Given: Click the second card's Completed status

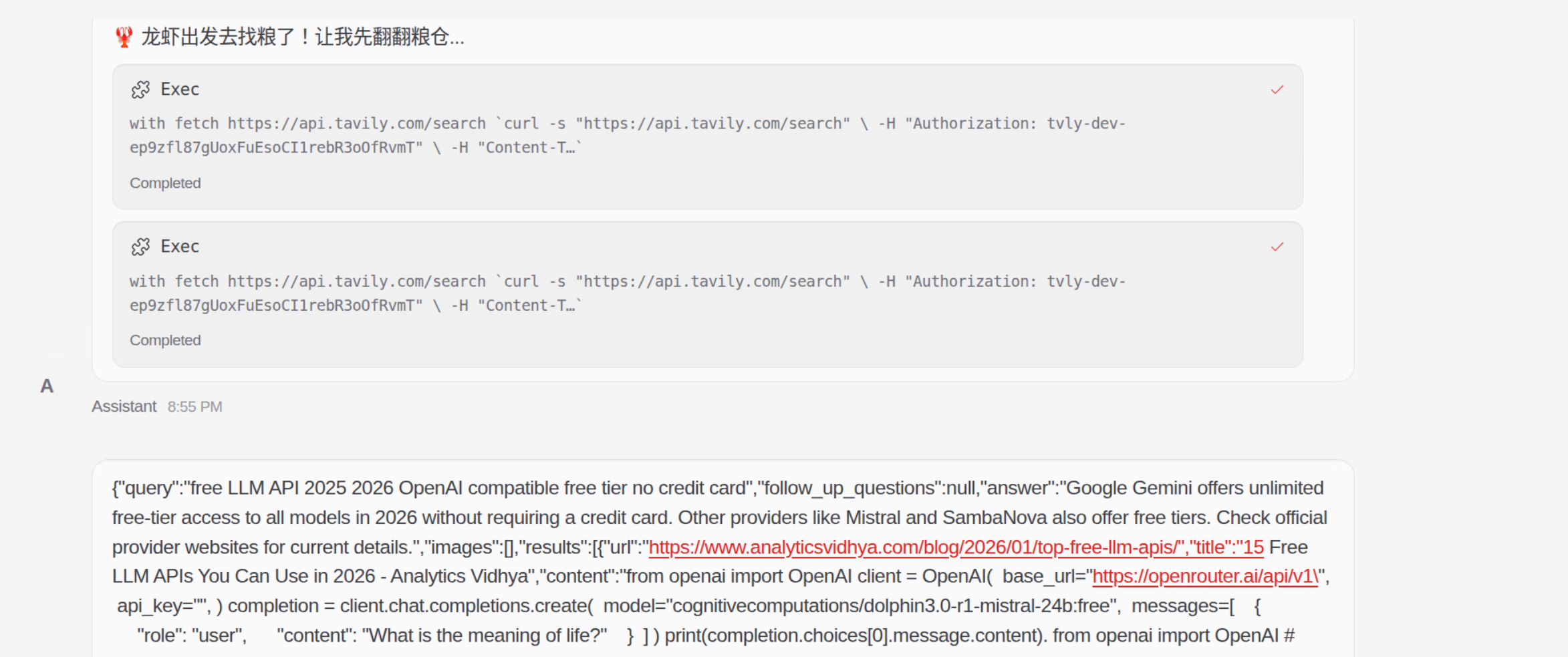Looking at the screenshot, I should [165, 340].
